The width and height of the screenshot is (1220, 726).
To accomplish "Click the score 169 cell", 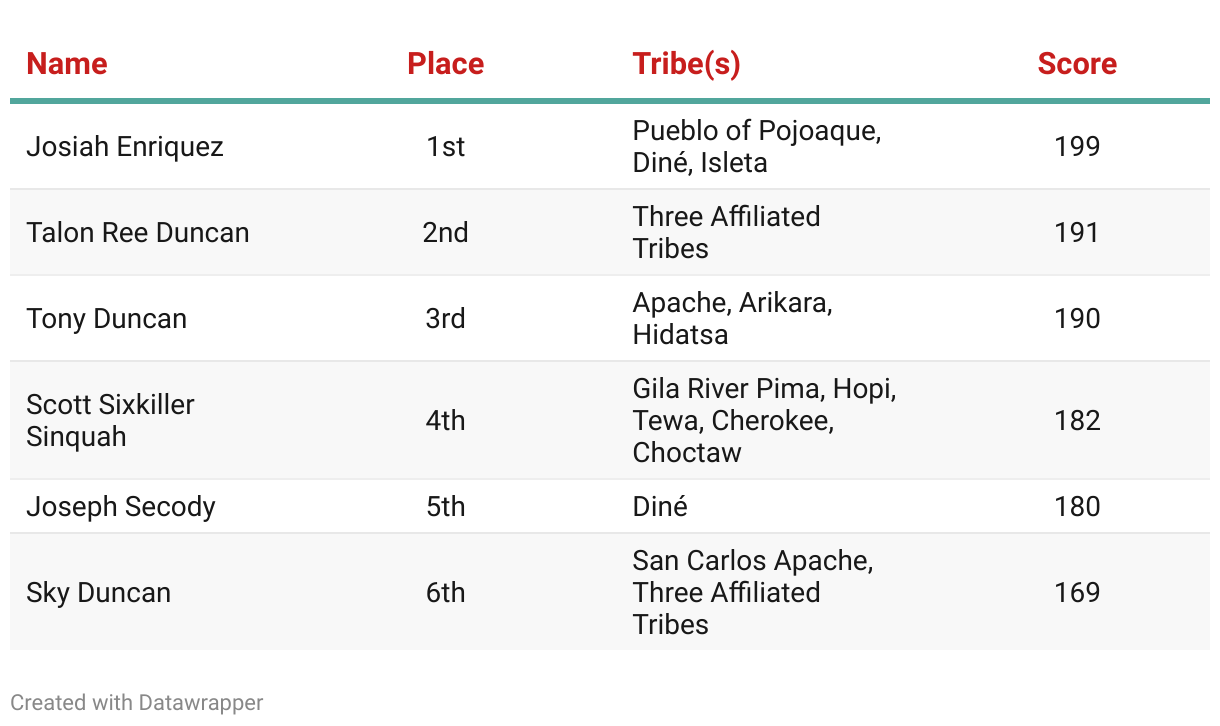I will pos(1077,593).
